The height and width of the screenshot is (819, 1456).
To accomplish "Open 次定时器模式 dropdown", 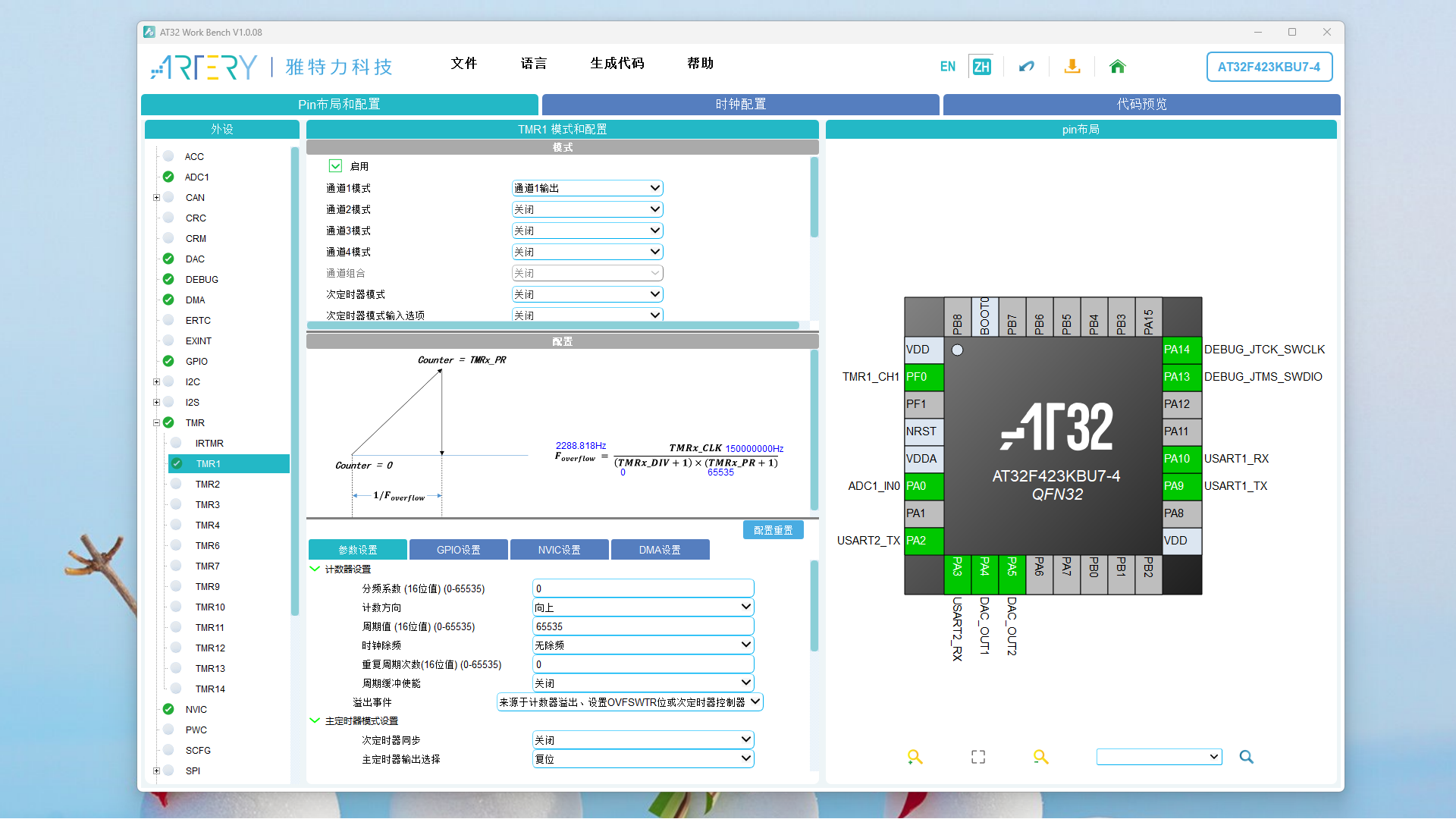I will coord(587,294).
